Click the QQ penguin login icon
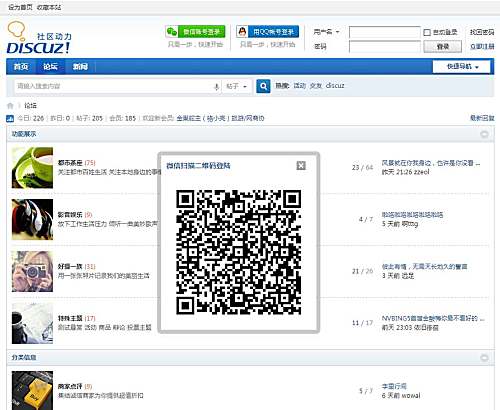 242,32
